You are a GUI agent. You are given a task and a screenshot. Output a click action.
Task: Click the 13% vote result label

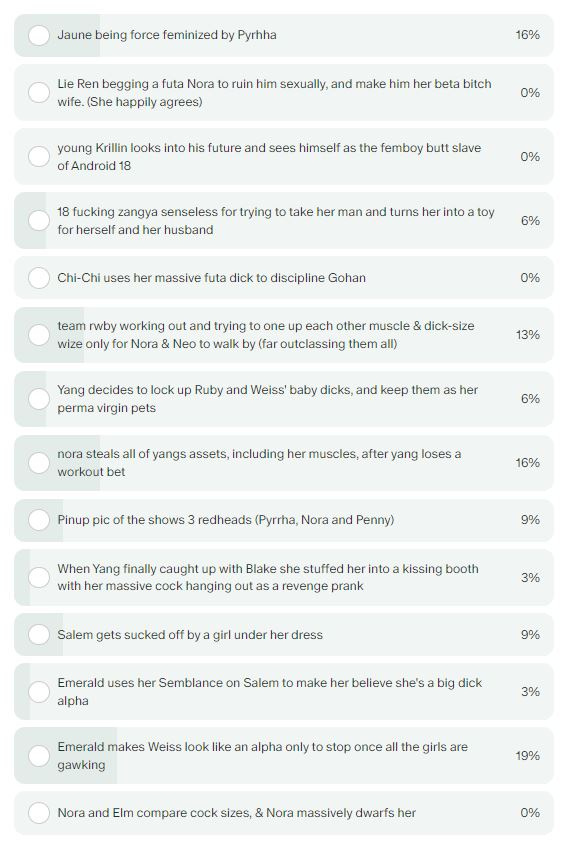(527, 335)
